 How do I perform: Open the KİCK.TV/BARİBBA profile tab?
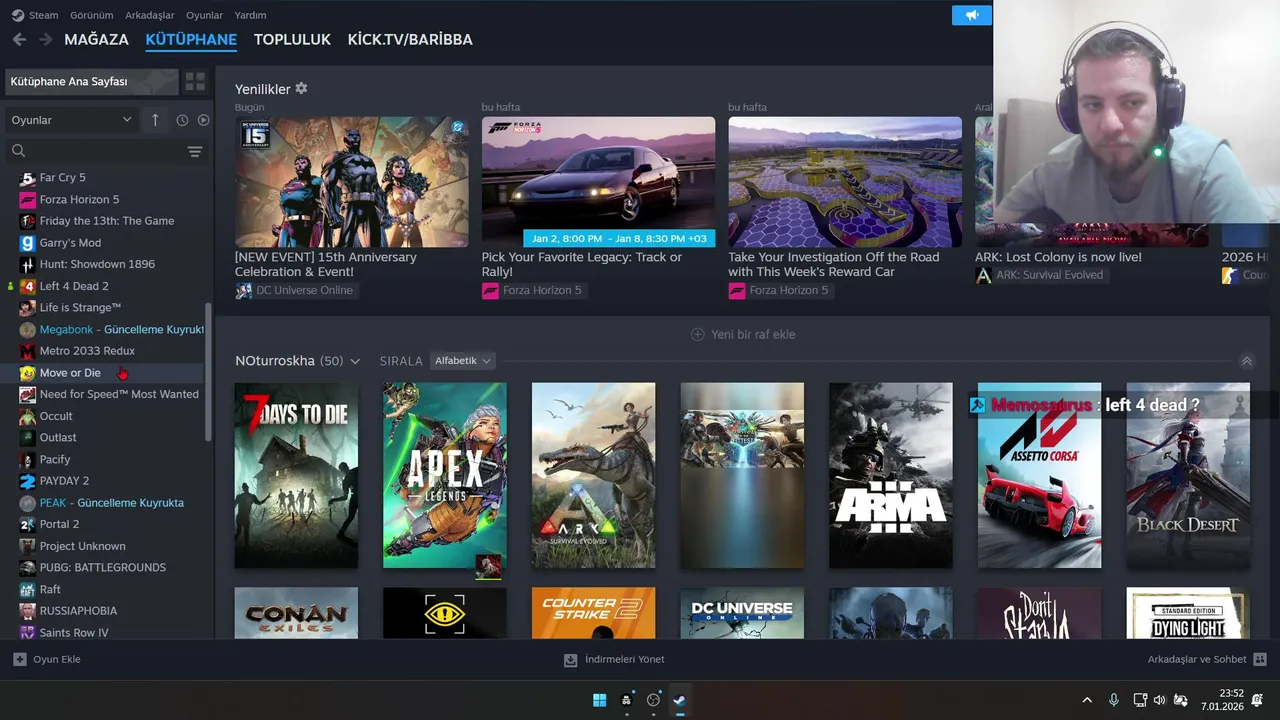click(410, 40)
